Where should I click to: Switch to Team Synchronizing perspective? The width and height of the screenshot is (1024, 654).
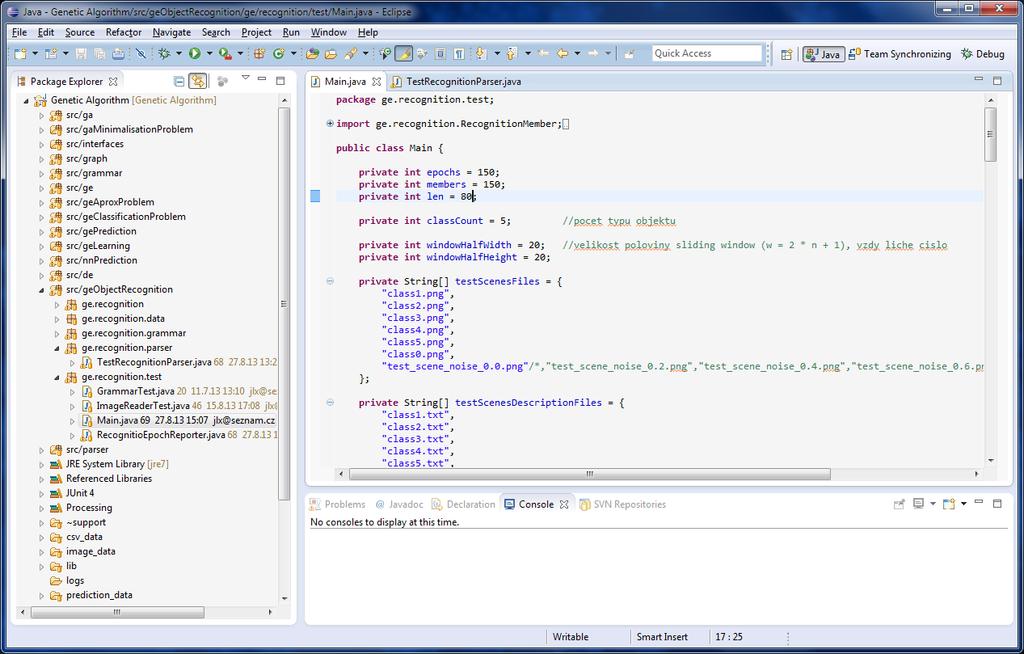pyautogui.click(x=900, y=54)
